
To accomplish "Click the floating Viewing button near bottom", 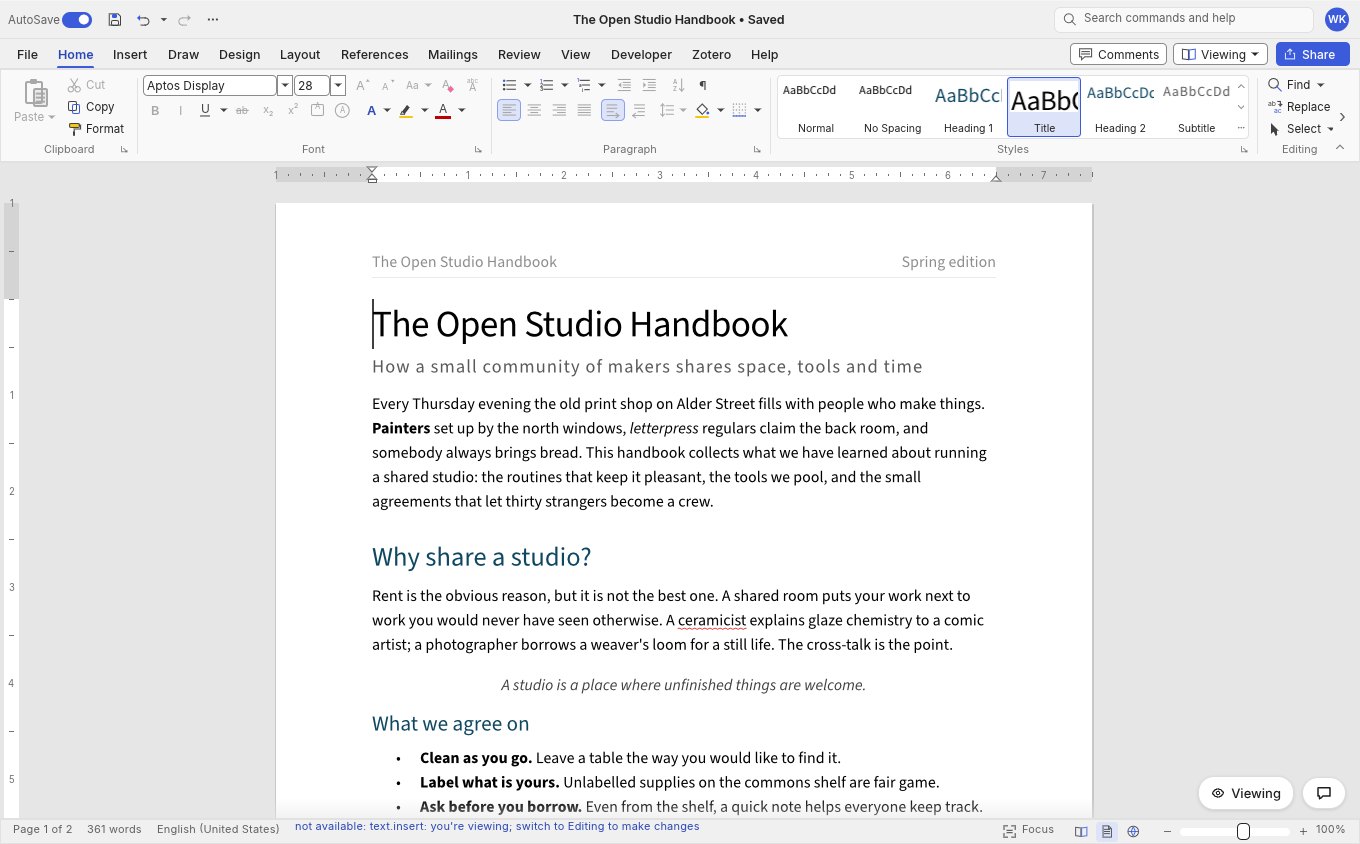I will (1246, 793).
